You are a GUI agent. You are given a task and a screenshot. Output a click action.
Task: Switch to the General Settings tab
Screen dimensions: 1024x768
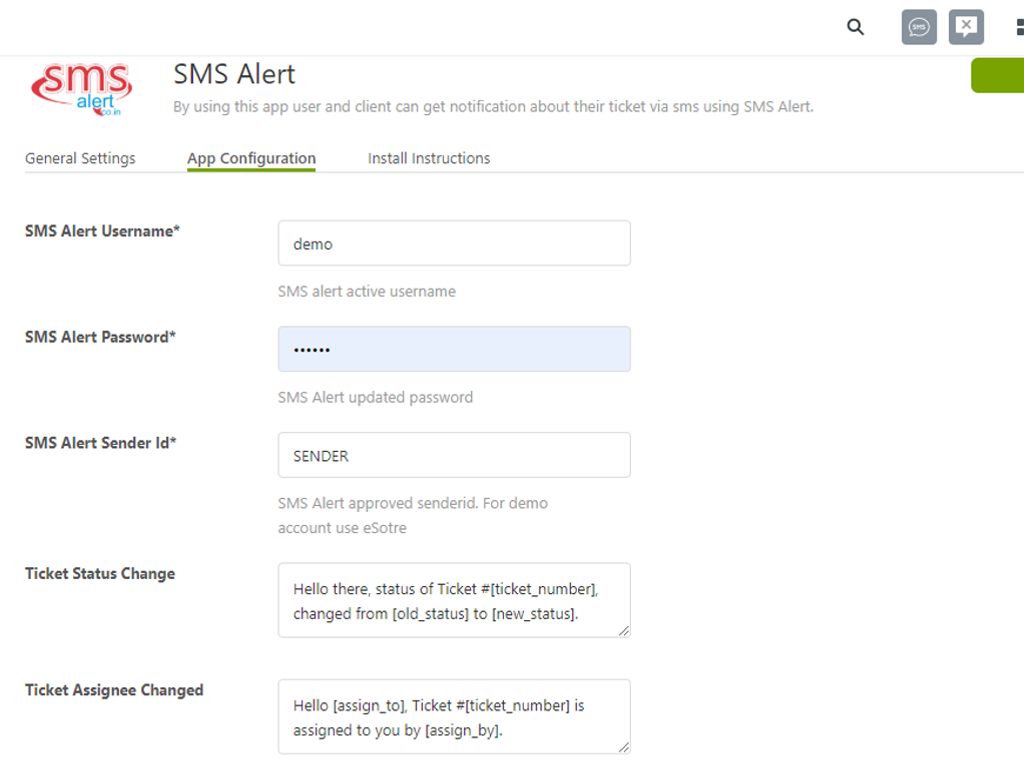80,158
